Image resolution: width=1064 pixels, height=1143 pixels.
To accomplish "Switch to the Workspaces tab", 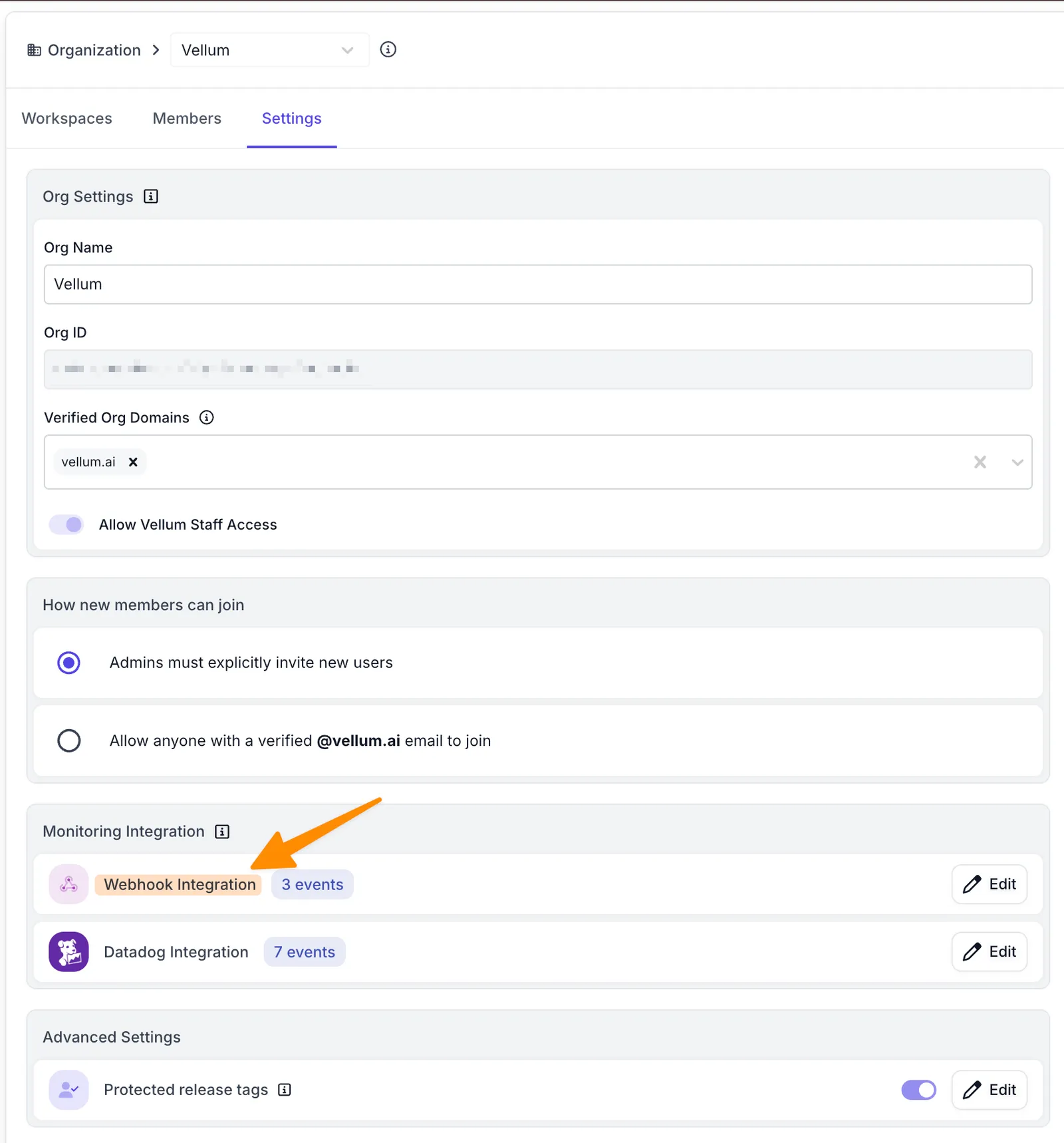I will coord(66,118).
